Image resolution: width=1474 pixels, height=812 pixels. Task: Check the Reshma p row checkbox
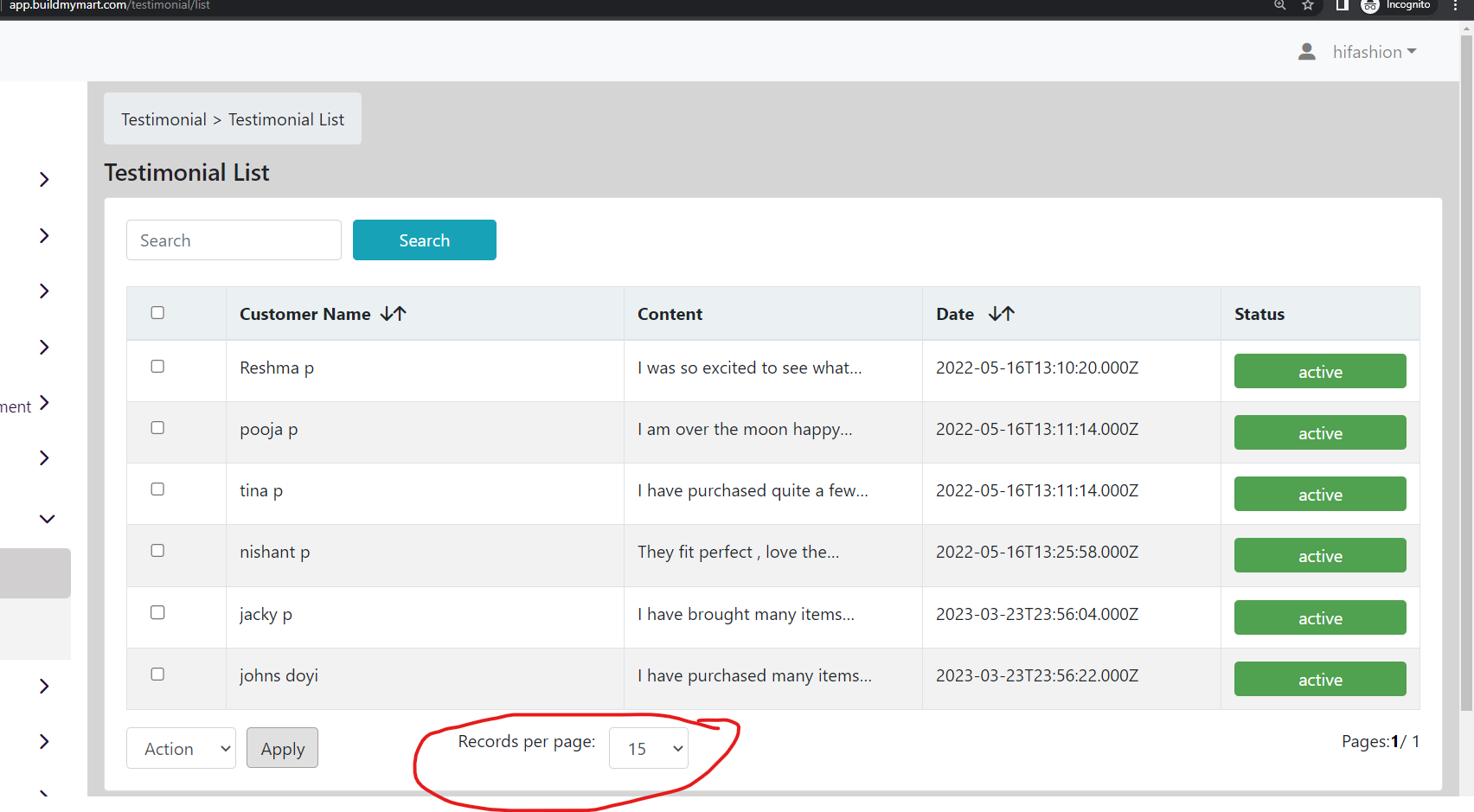coord(157,366)
